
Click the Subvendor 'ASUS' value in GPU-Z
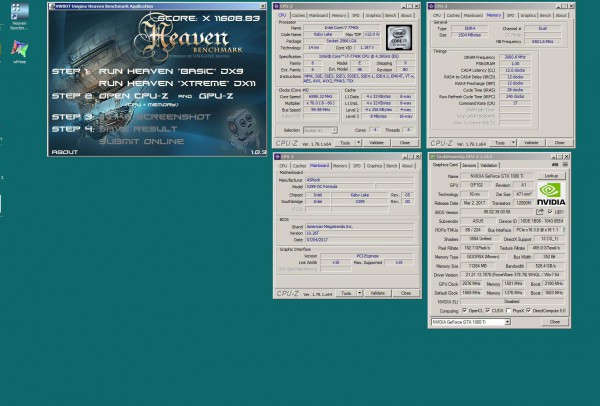pyautogui.click(x=478, y=221)
